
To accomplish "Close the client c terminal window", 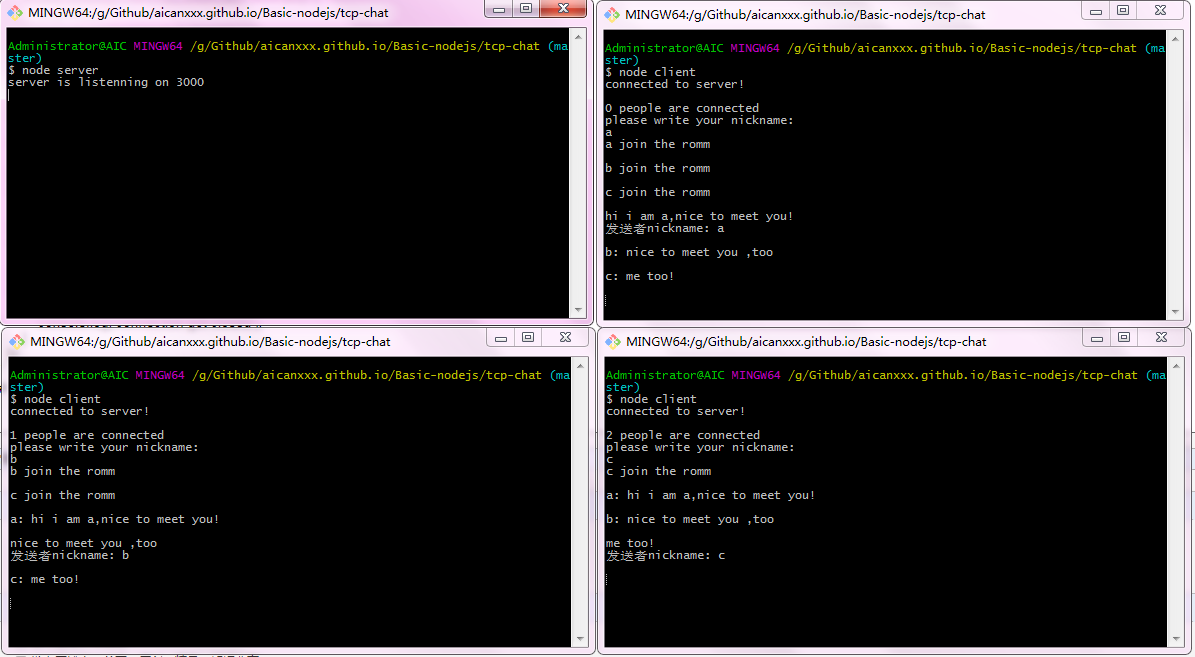I will 1161,338.
